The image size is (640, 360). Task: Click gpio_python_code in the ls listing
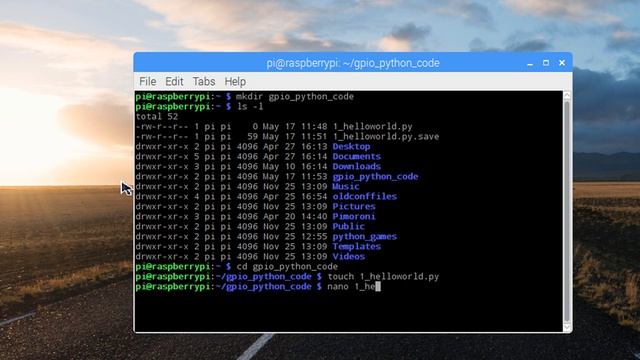click(375, 177)
